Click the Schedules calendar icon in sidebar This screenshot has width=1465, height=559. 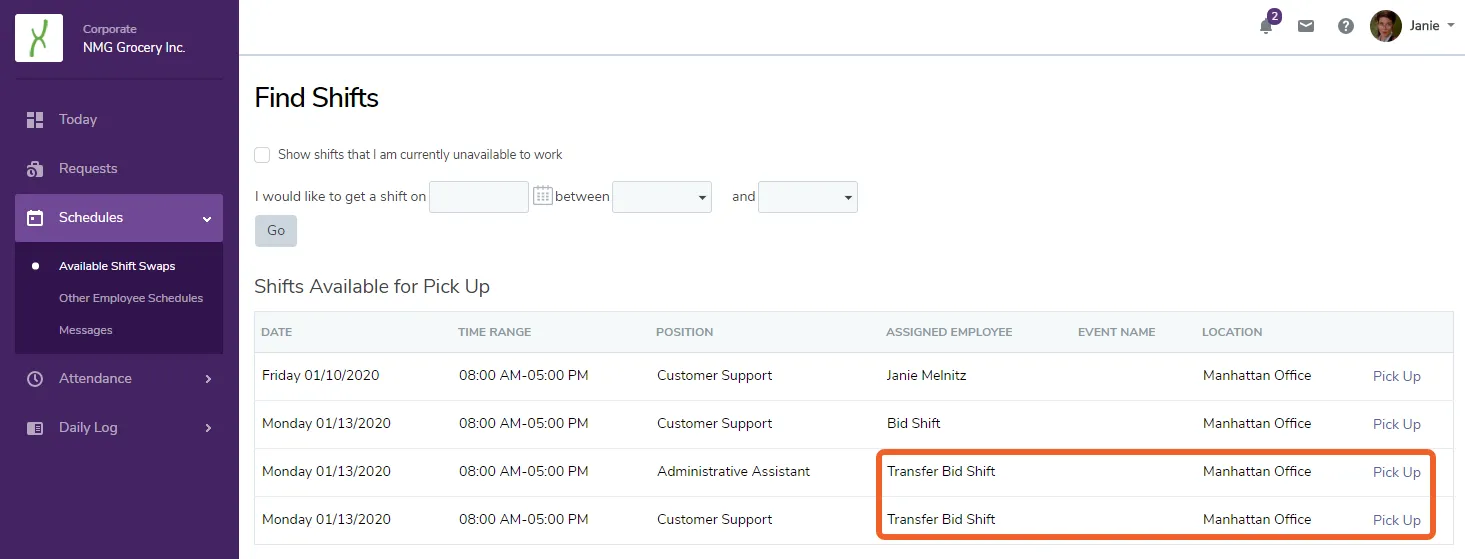coord(35,217)
